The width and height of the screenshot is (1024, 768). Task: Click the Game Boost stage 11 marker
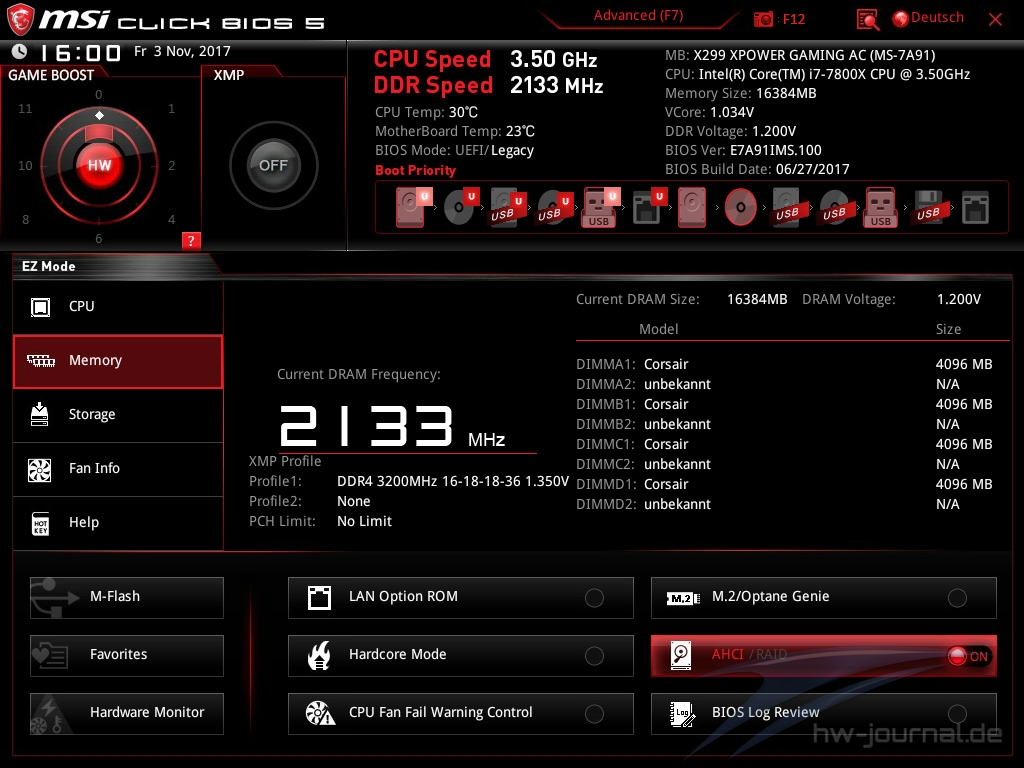(x=25, y=108)
